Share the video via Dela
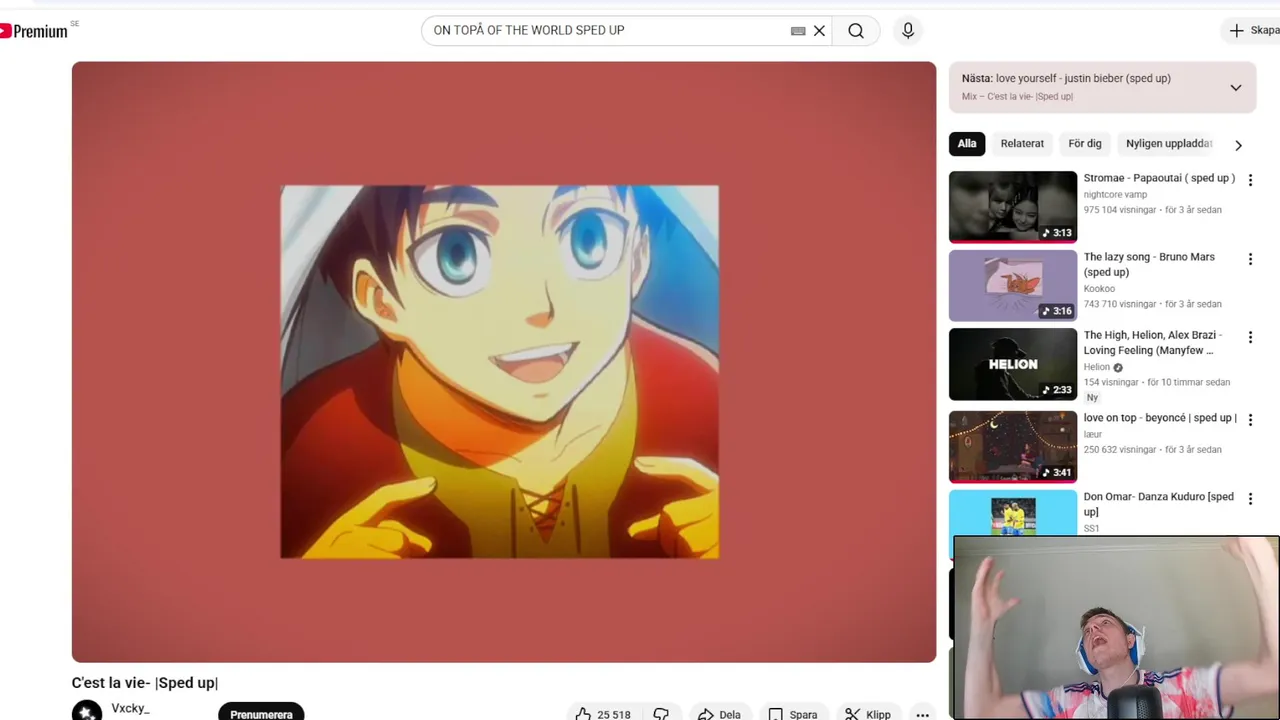Screen dimensions: 1280x720 pyautogui.click(x=719, y=714)
